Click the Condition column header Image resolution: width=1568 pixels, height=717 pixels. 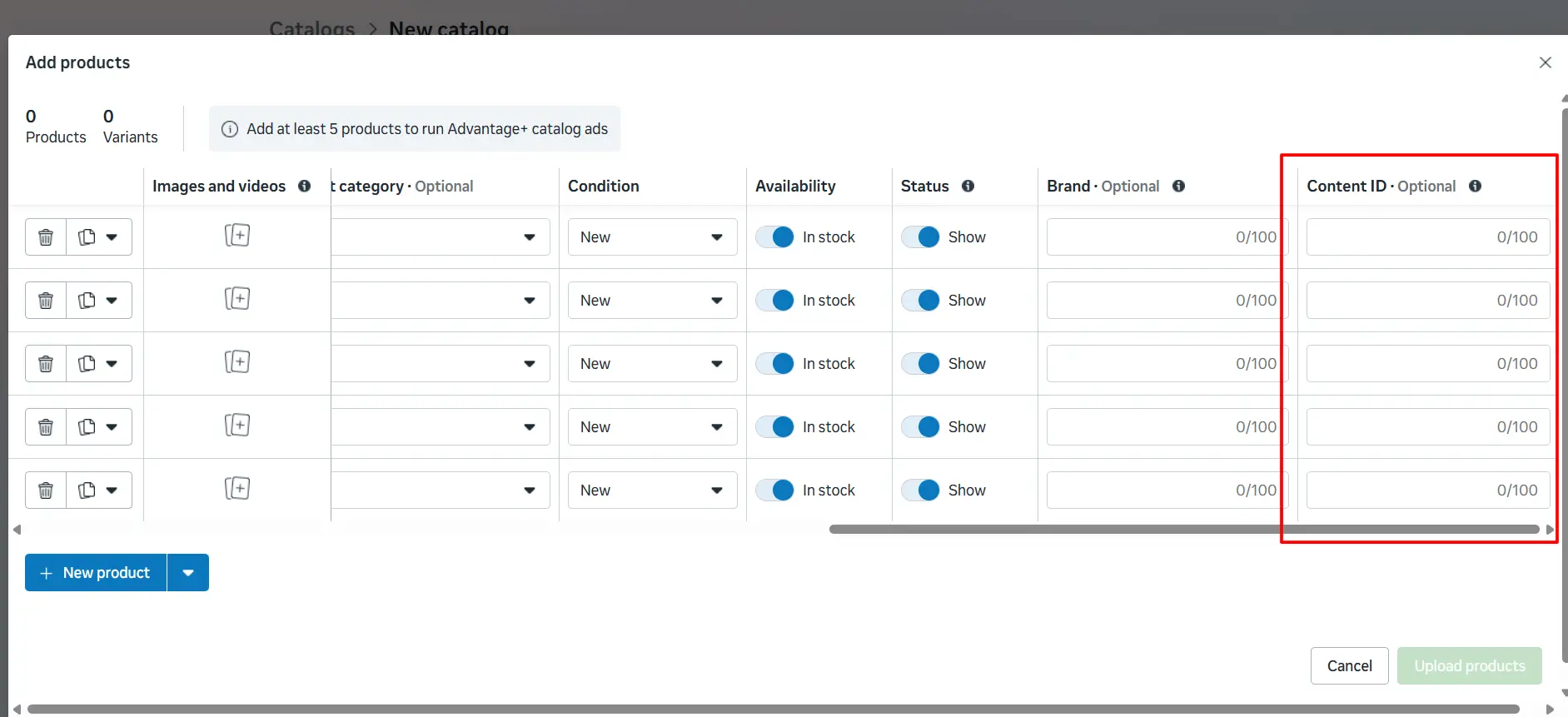pyautogui.click(x=604, y=186)
